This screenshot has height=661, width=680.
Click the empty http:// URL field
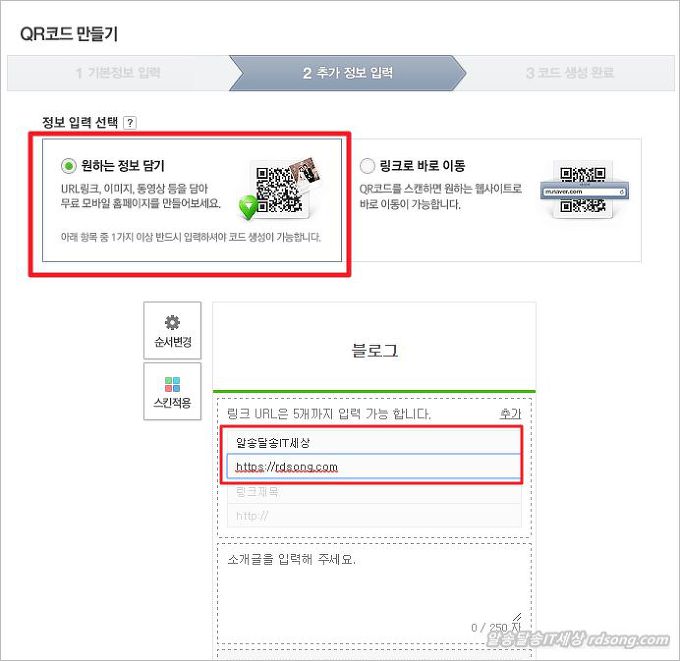(x=374, y=515)
